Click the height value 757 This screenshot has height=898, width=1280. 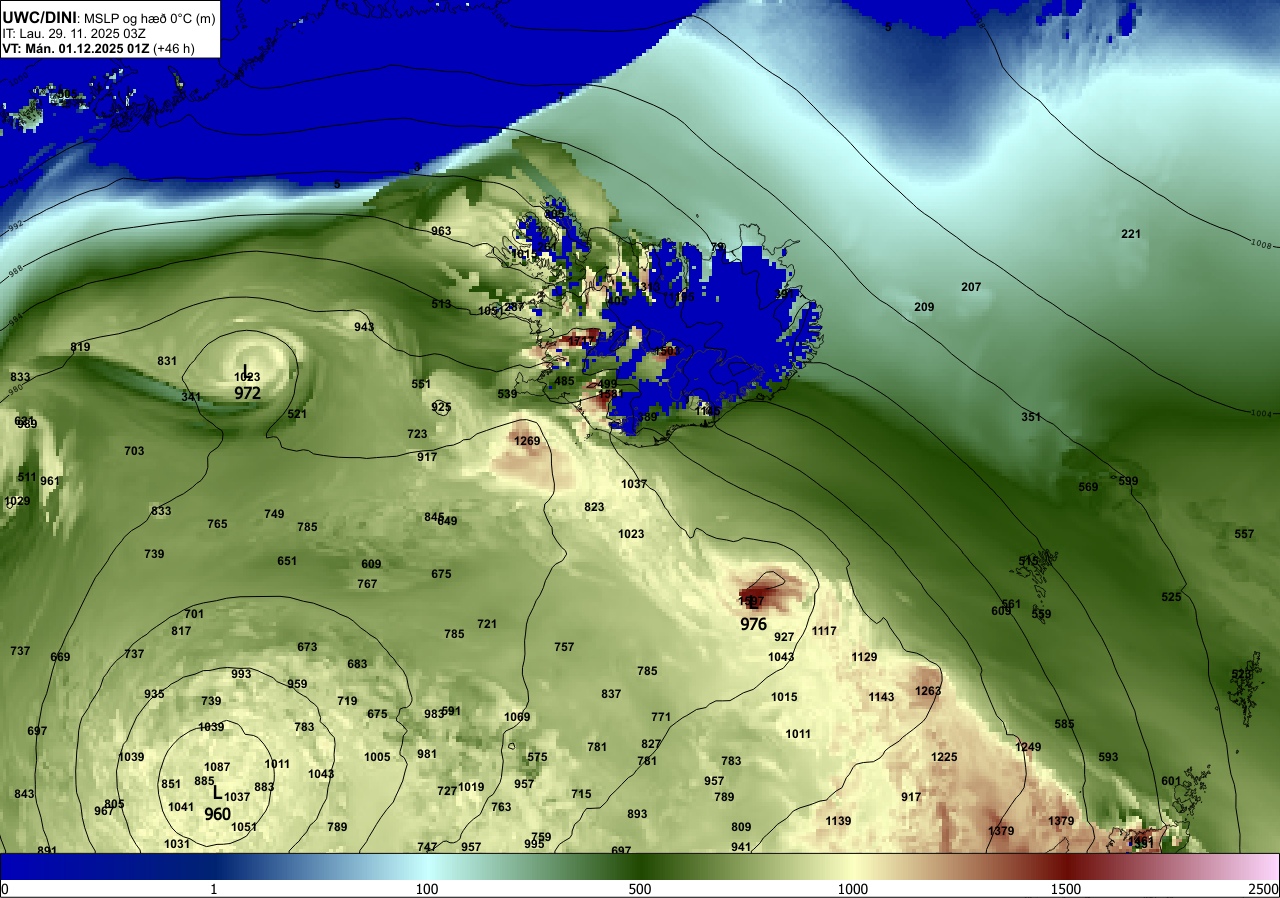pyautogui.click(x=564, y=647)
